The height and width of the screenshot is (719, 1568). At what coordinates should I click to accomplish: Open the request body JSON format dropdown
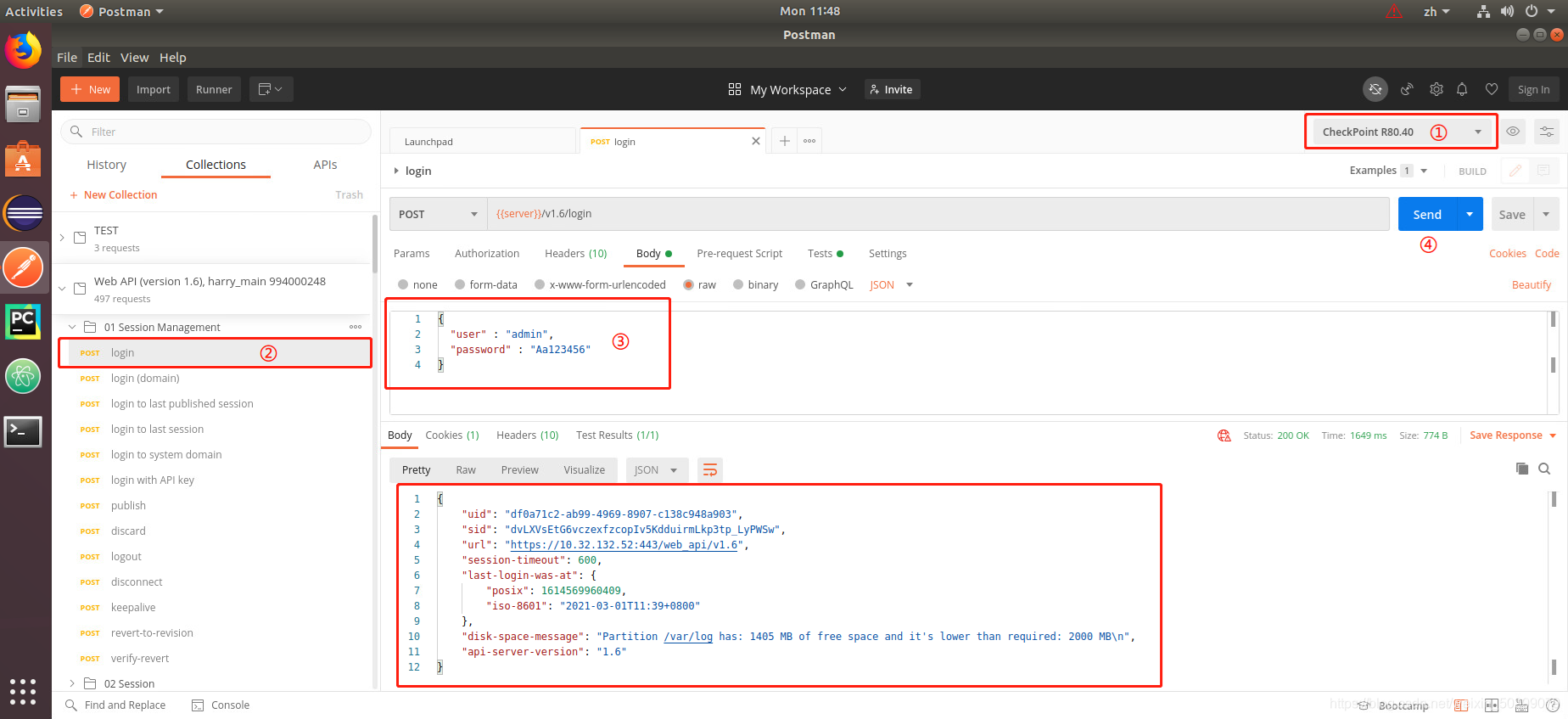(x=891, y=284)
